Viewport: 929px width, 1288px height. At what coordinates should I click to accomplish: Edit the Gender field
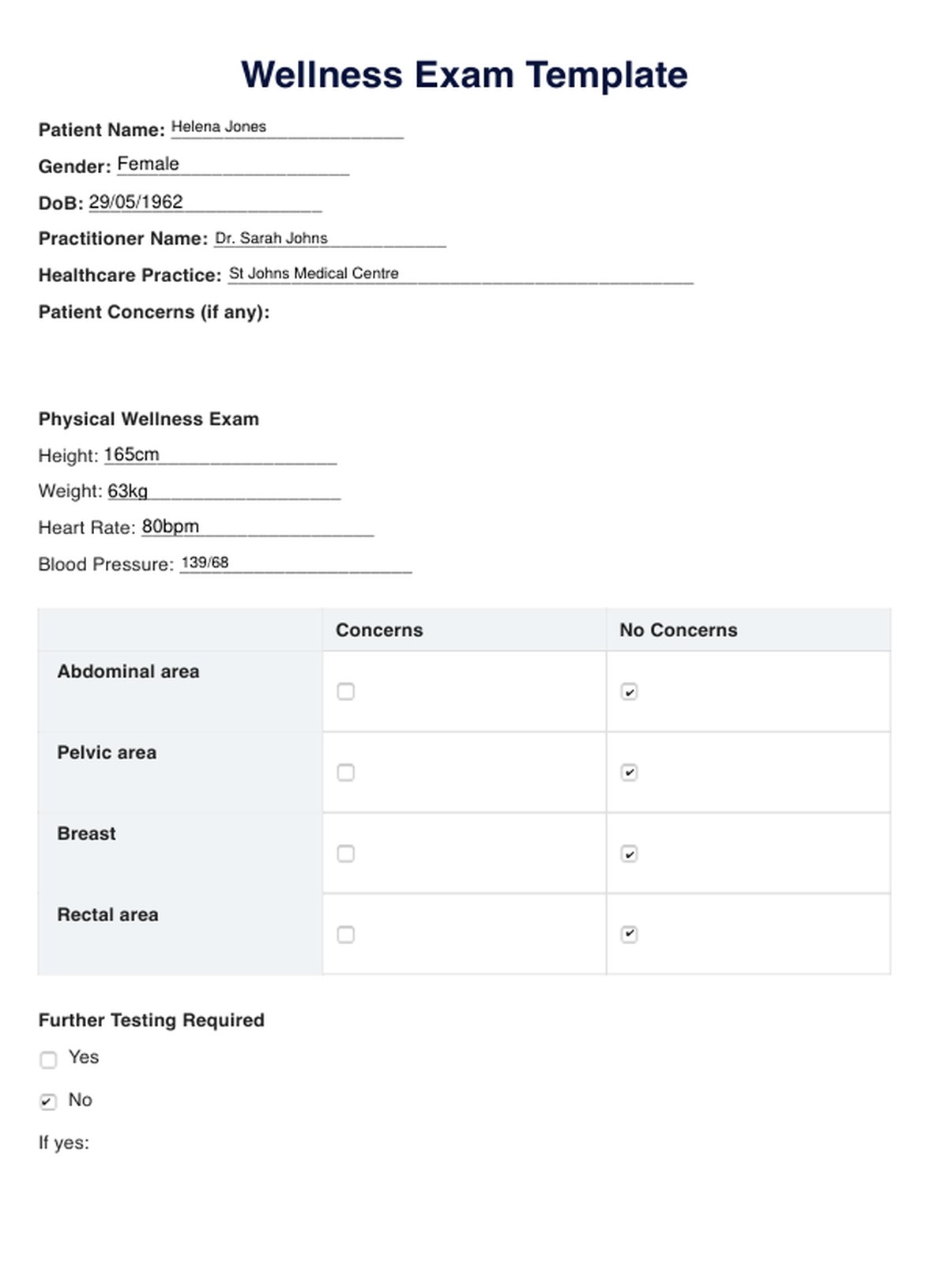[x=232, y=164]
